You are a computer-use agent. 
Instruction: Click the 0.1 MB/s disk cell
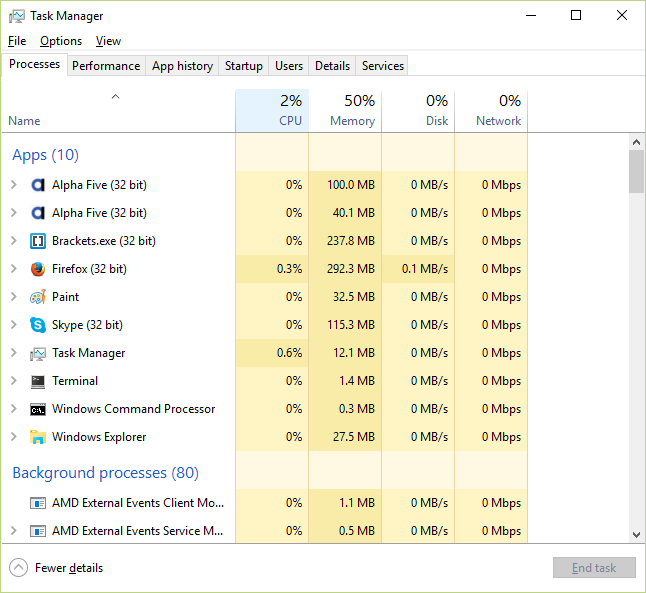[x=418, y=269]
